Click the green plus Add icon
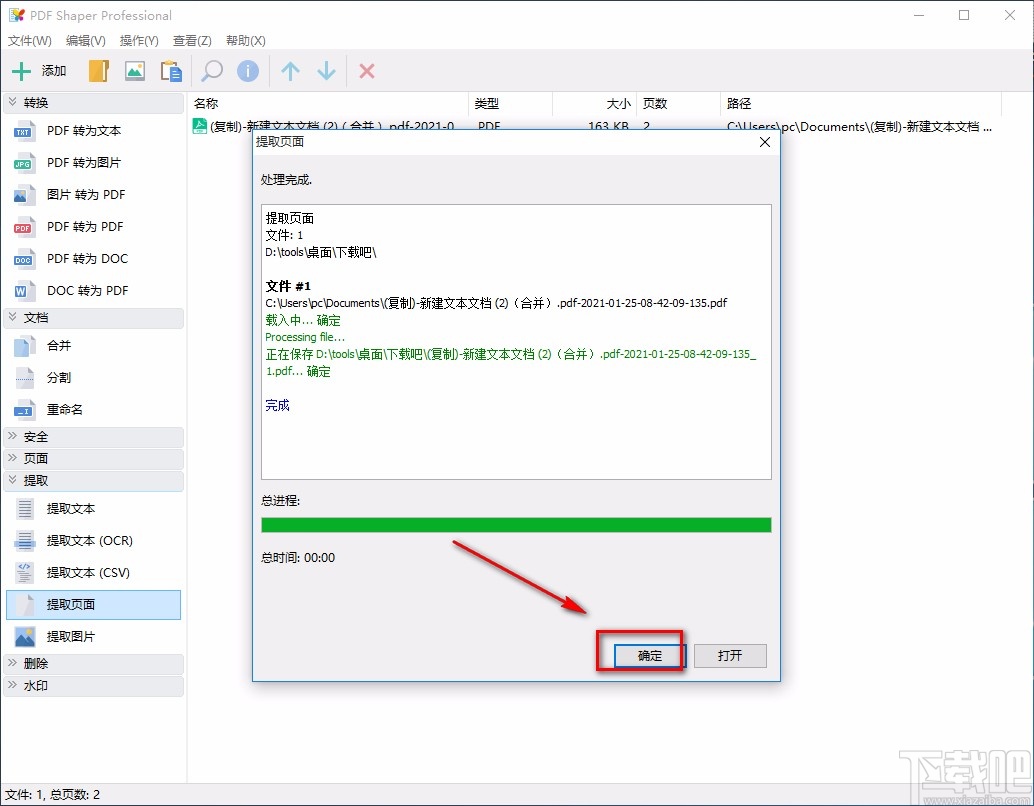 [x=21, y=71]
